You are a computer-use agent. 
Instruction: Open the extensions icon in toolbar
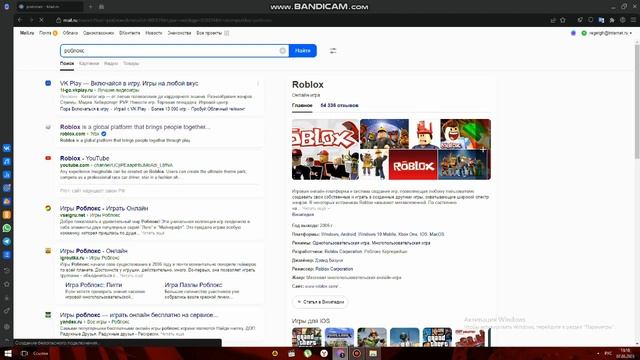pos(612,20)
